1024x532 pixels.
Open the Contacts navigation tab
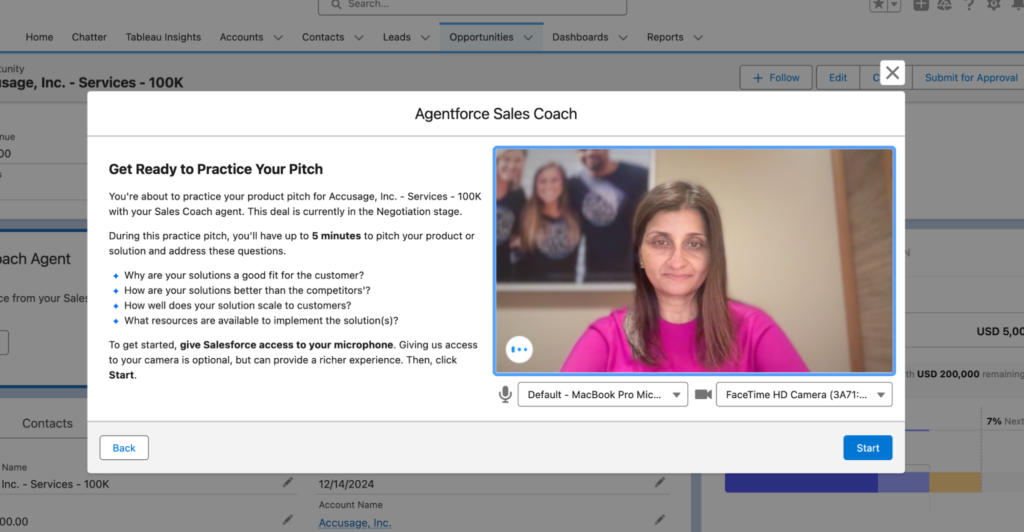323,37
